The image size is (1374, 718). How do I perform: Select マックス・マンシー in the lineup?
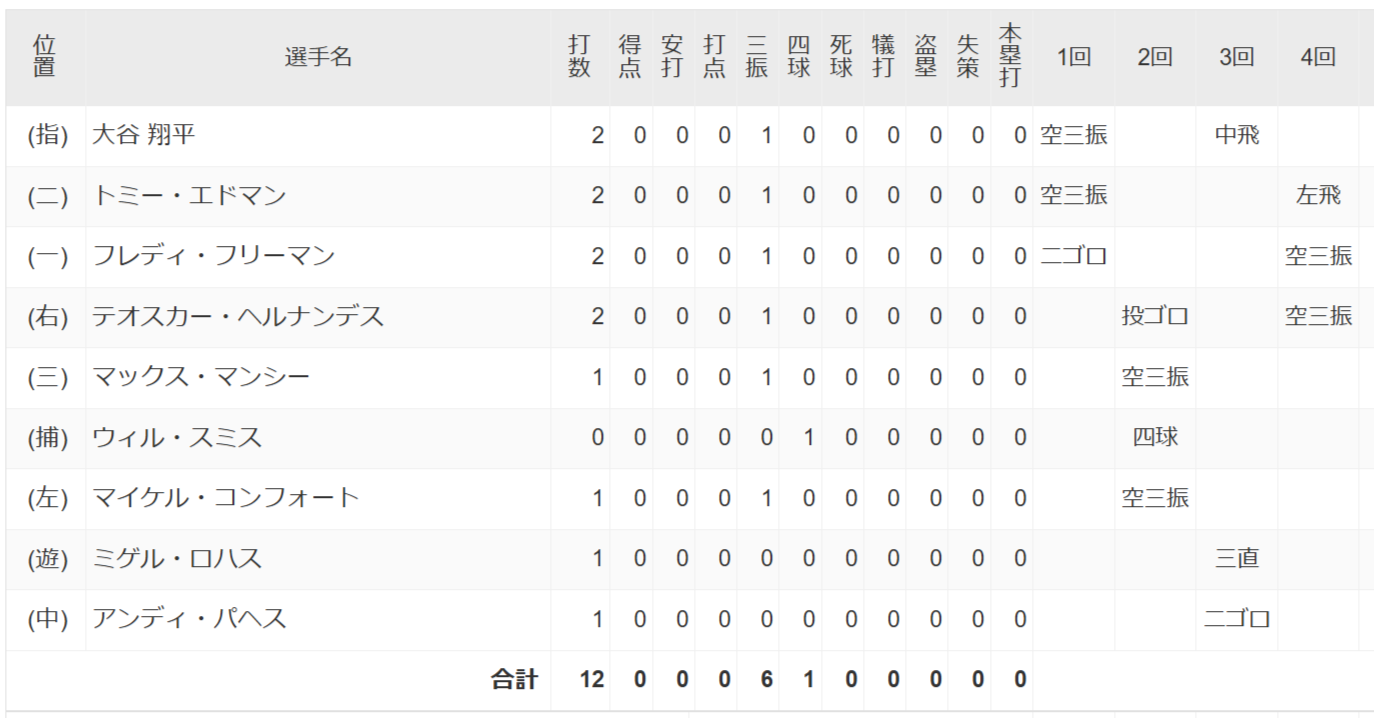(201, 377)
